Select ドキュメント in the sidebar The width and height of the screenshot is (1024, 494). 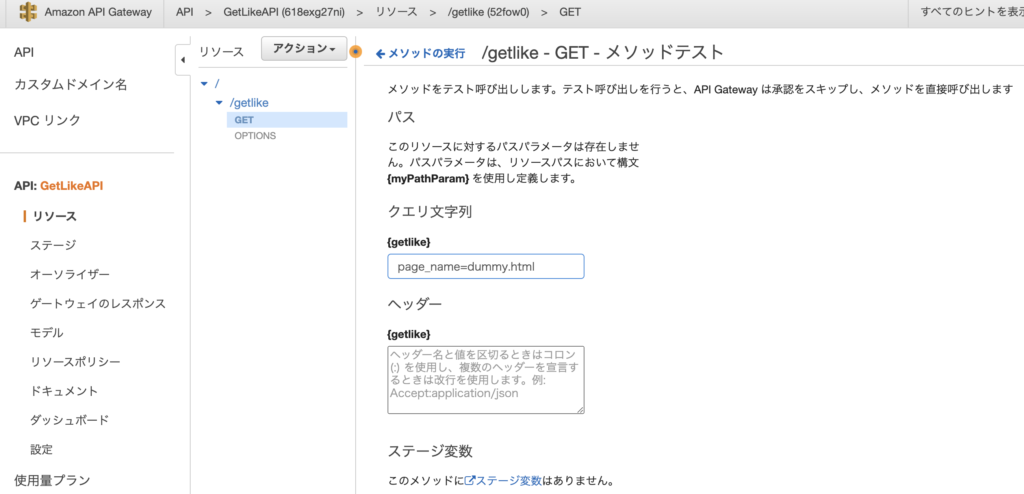(64, 391)
